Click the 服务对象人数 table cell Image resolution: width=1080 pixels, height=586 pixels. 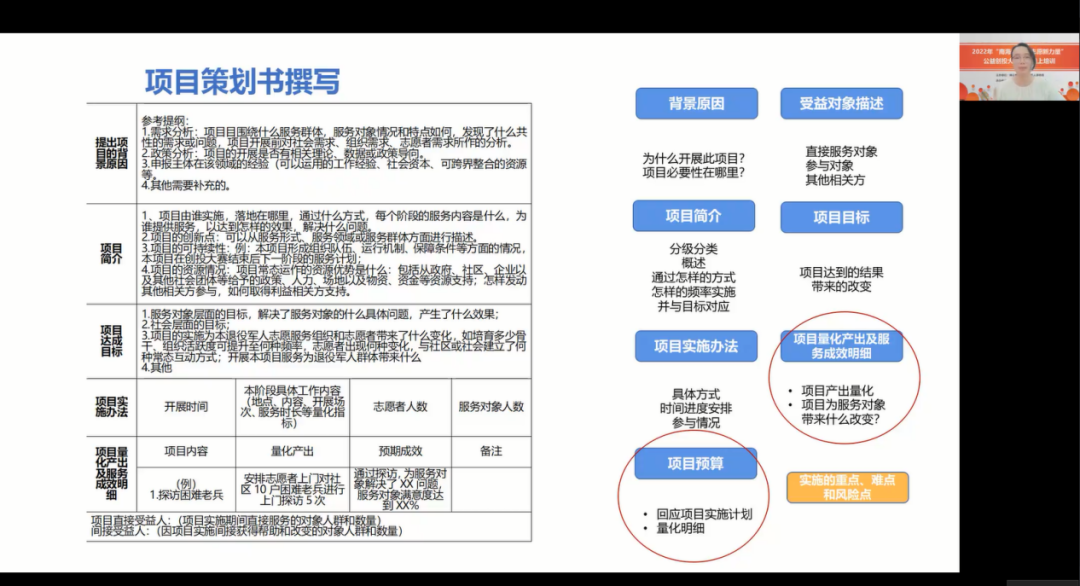coord(491,407)
